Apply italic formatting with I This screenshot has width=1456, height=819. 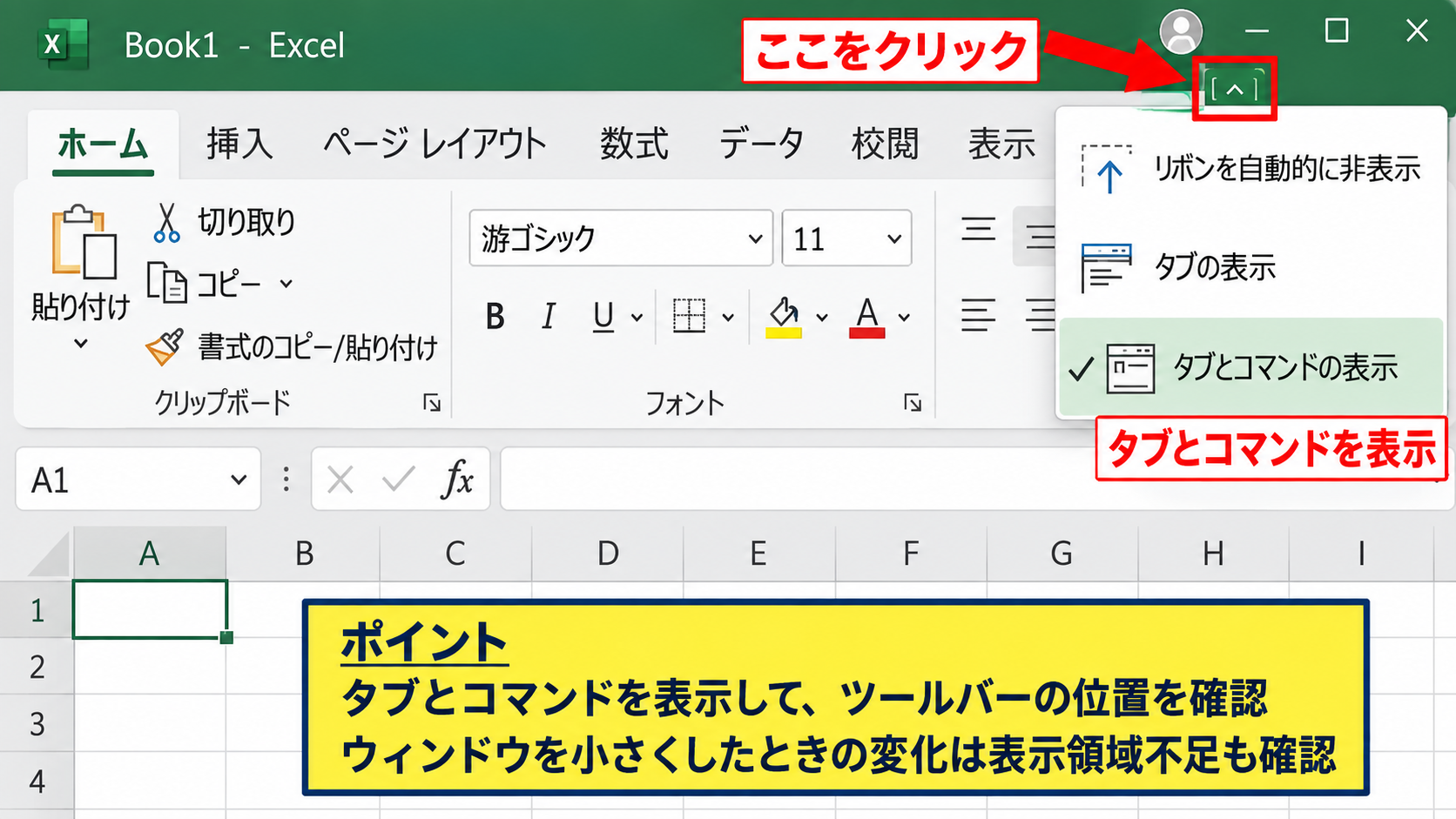[x=548, y=317]
